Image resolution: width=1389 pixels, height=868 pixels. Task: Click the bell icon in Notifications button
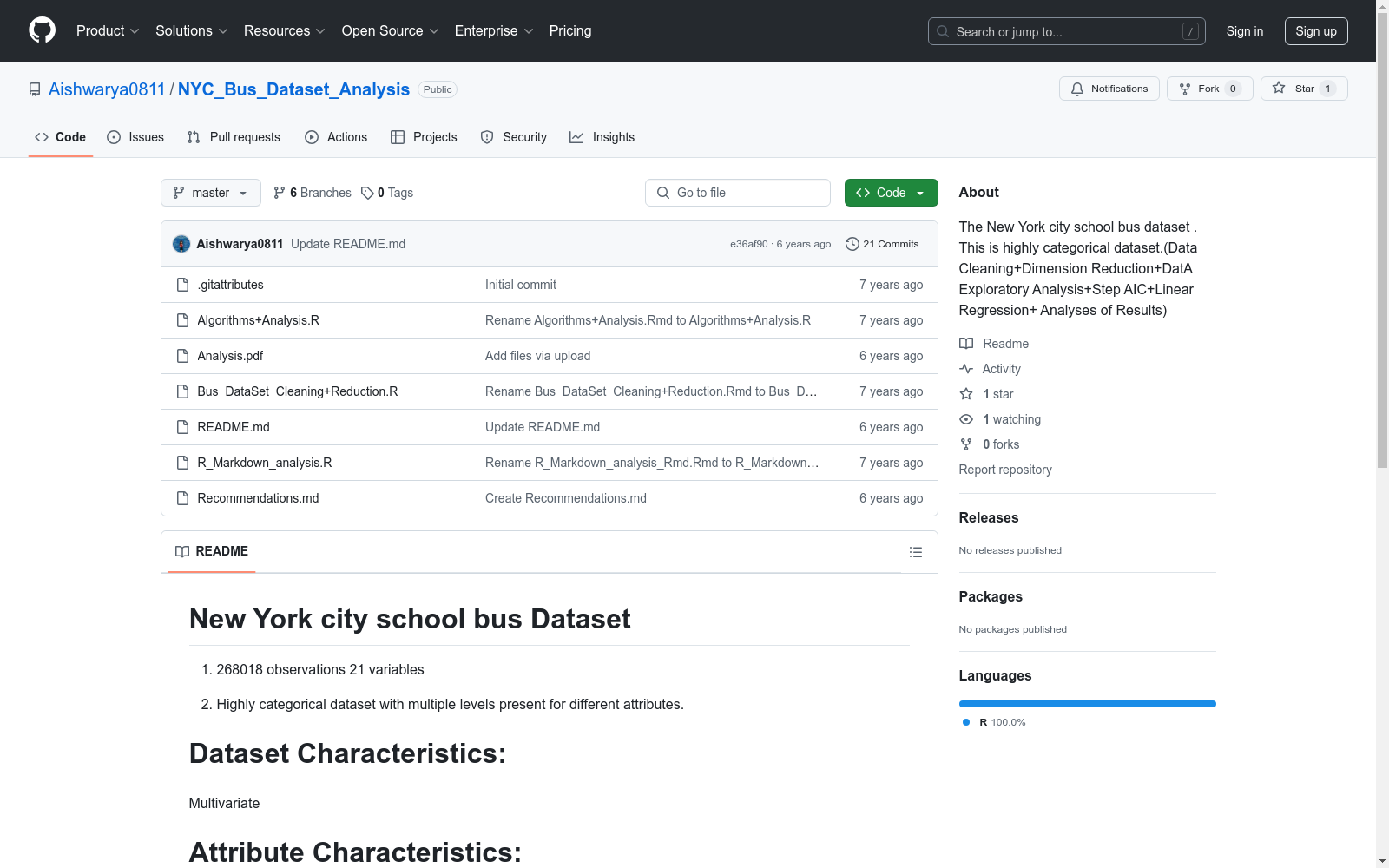(x=1077, y=89)
